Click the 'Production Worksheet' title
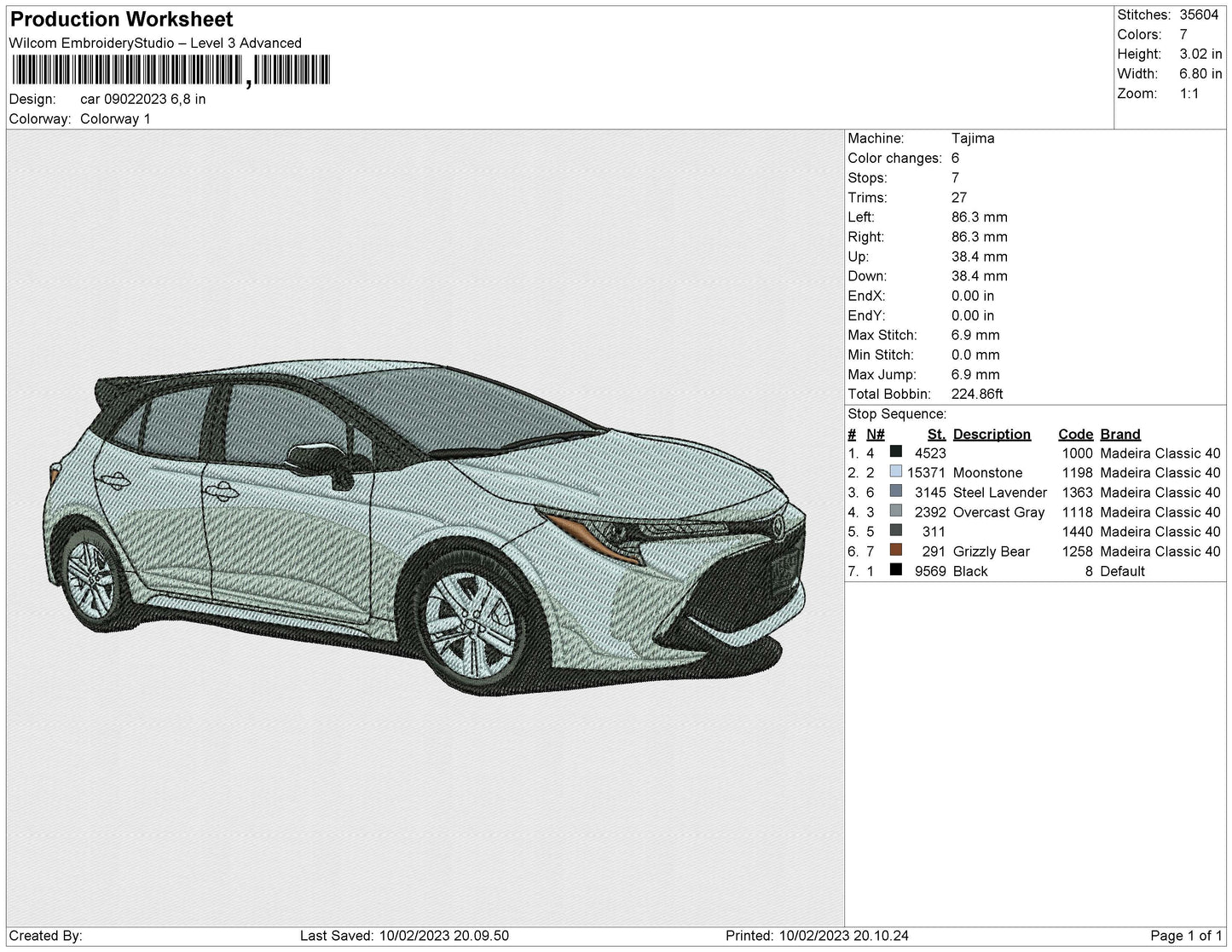 click(x=122, y=19)
